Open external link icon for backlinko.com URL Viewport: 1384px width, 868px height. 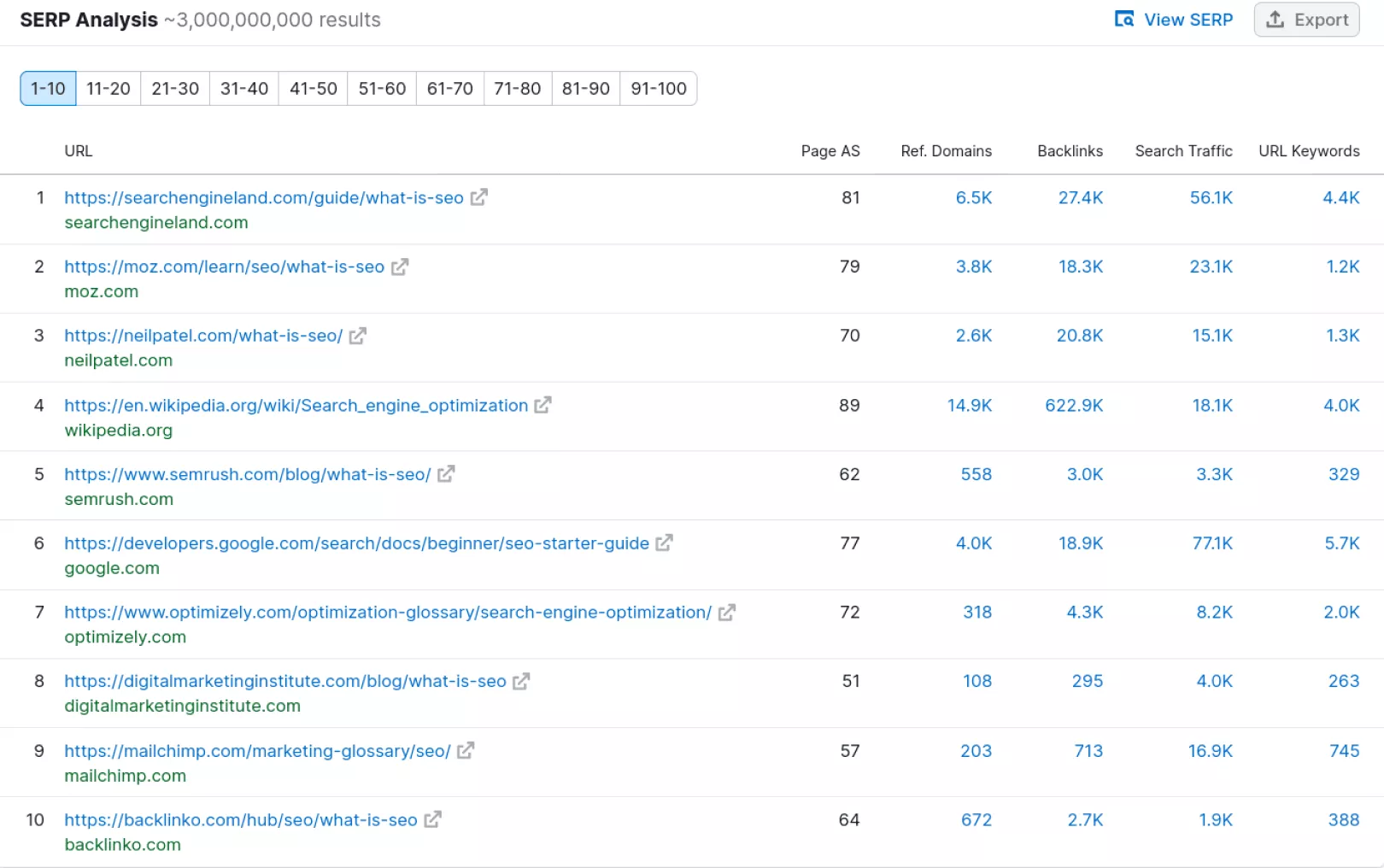(433, 820)
